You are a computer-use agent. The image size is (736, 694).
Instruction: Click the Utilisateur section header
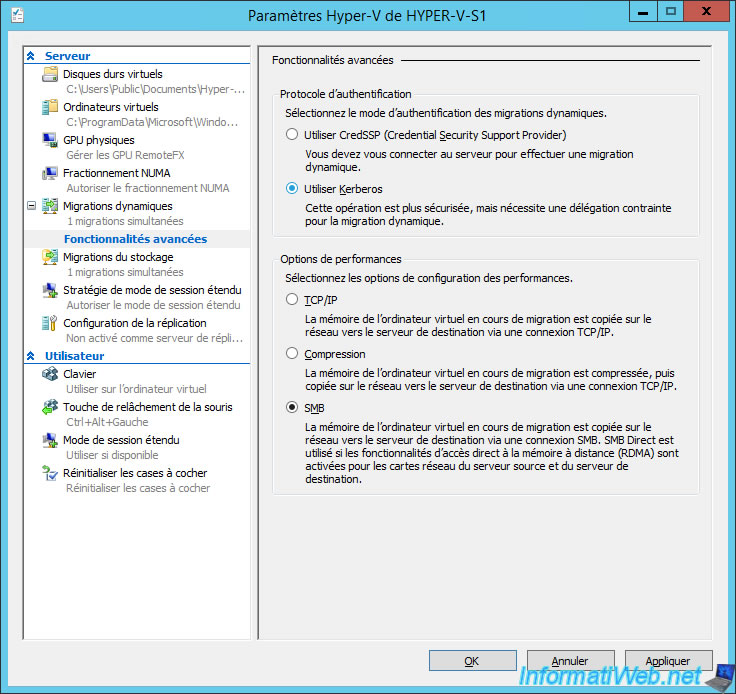tap(74, 356)
